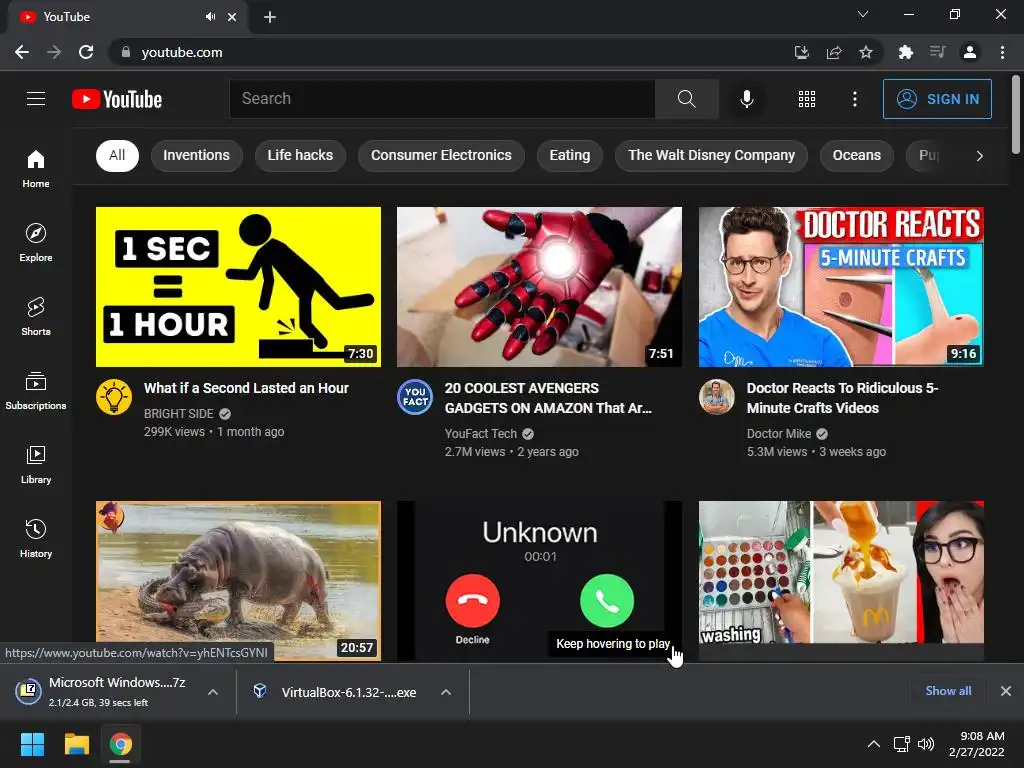Image resolution: width=1024 pixels, height=768 pixels.
Task: Mute the YouTube tab via speaker icon
Action: [x=210, y=17]
